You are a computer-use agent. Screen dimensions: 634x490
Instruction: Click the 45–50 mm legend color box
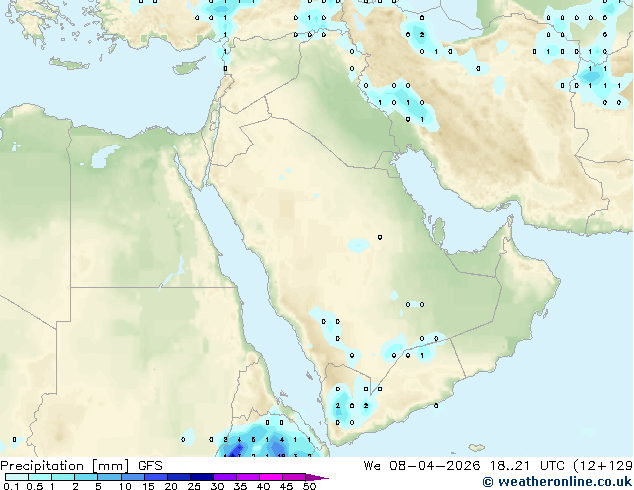(294, 477)
